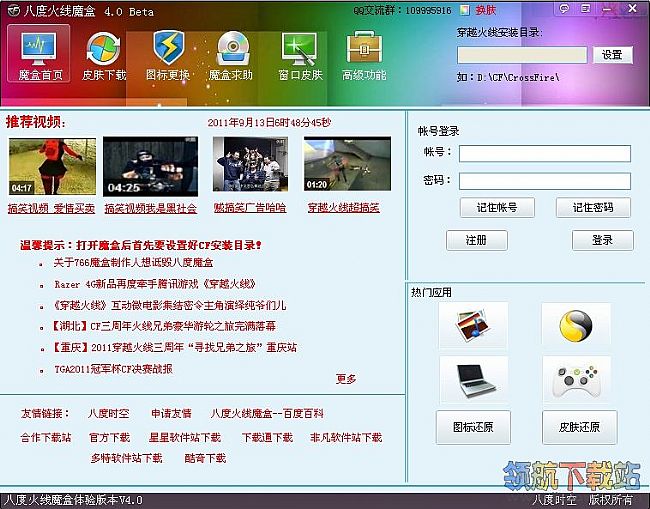
Task: Open the 【湖北】CF三周年 news item
Action: [x=164, y=326]
